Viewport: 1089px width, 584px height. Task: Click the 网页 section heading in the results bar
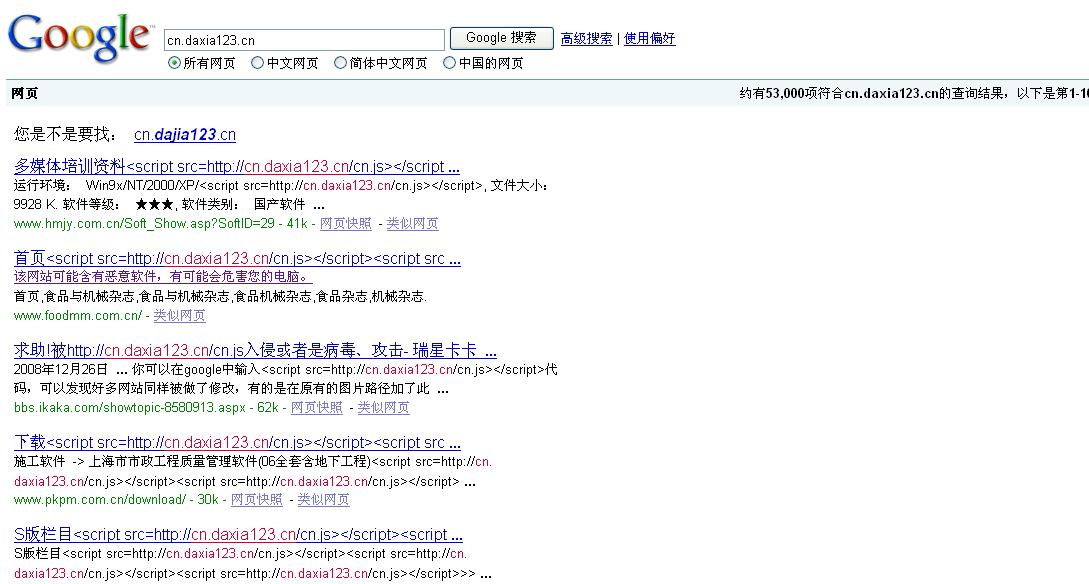tap(25, 94)
